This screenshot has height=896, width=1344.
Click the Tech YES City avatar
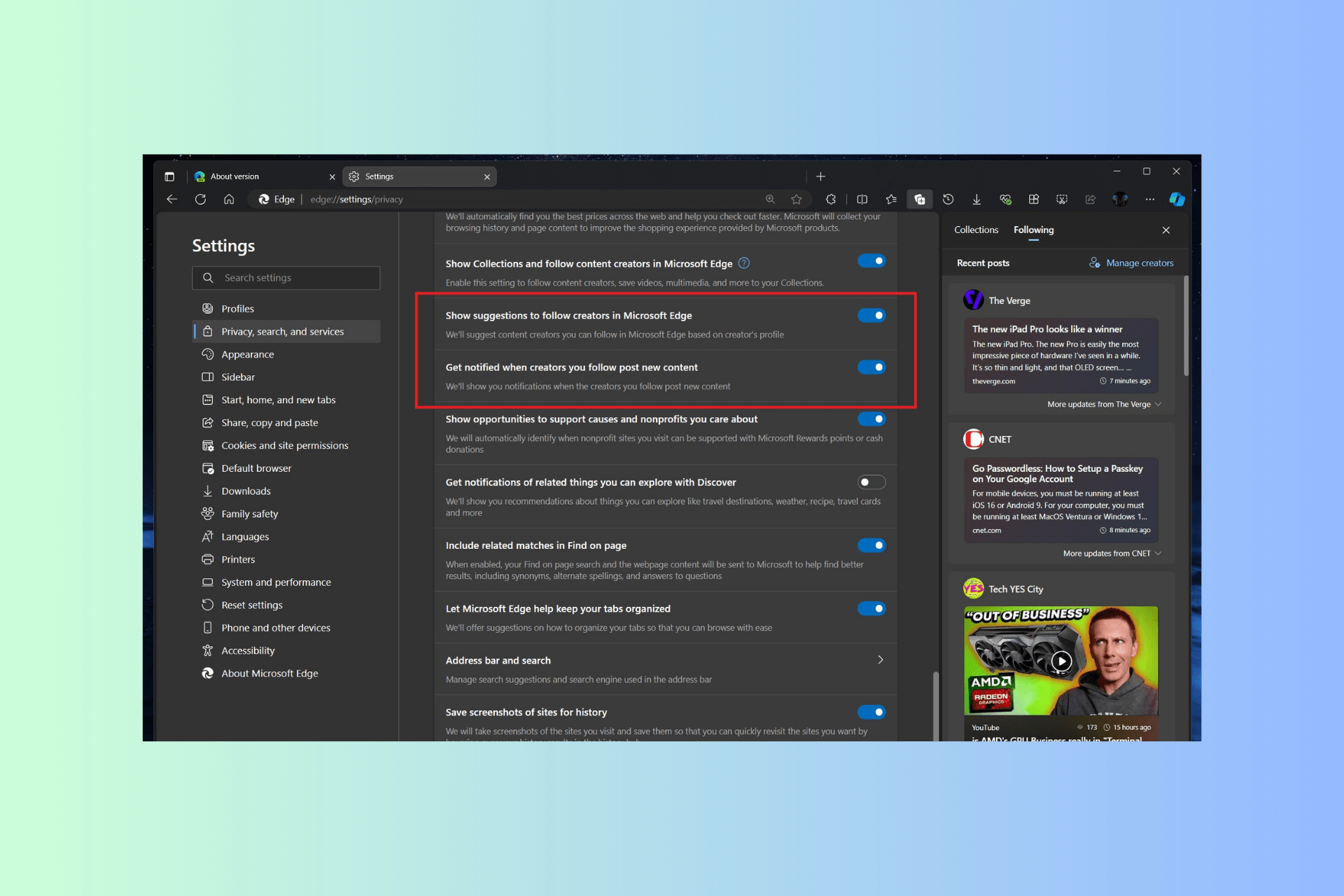974,589
